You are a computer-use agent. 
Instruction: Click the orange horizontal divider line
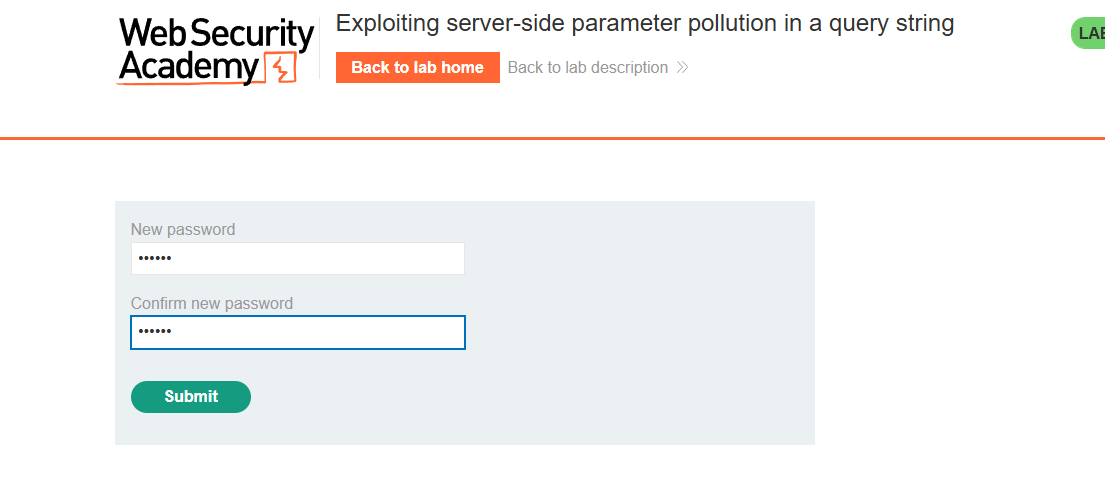552,138
